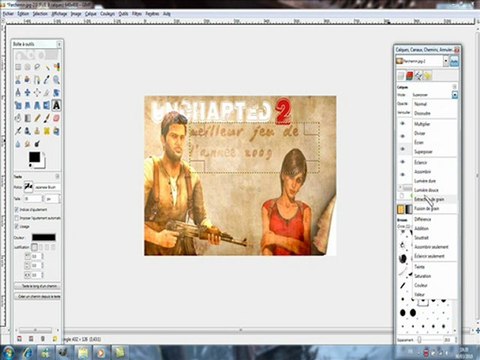Open the layer Mode dropdown arrow
The width and height of the screenshot is (480, 360).
point(455,95)
